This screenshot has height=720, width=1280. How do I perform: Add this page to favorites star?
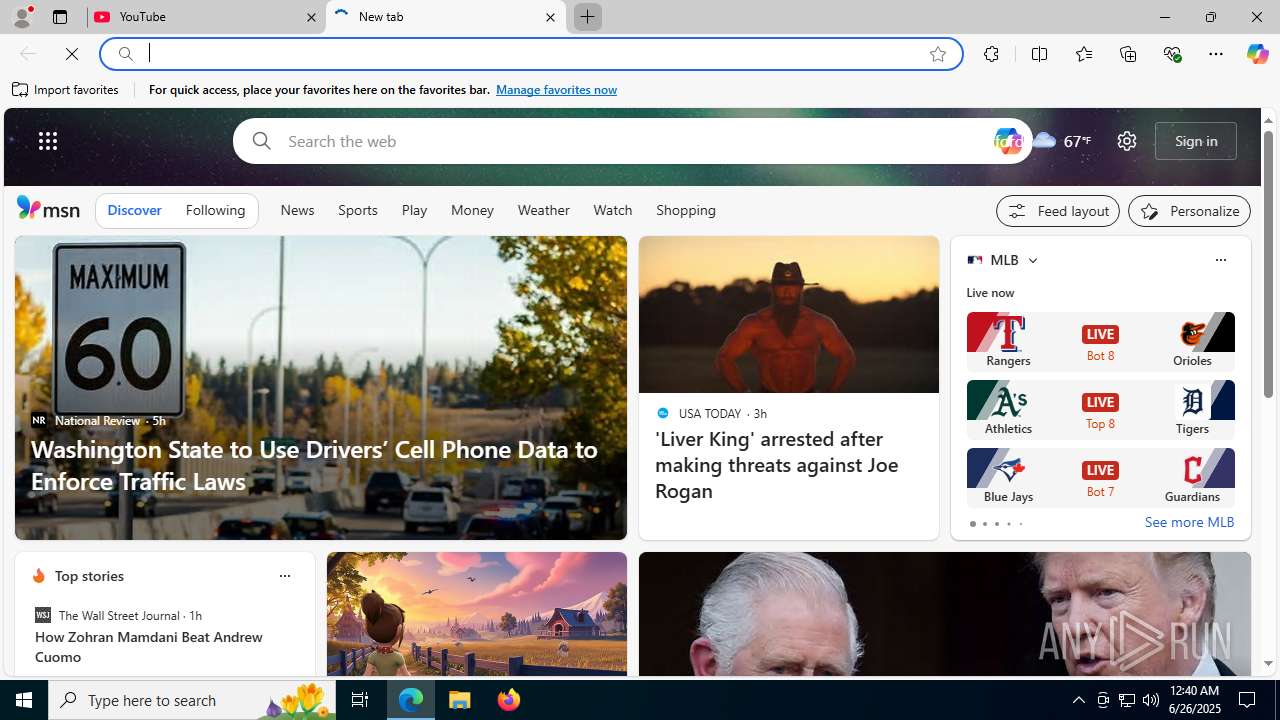[x=937, y=54]
